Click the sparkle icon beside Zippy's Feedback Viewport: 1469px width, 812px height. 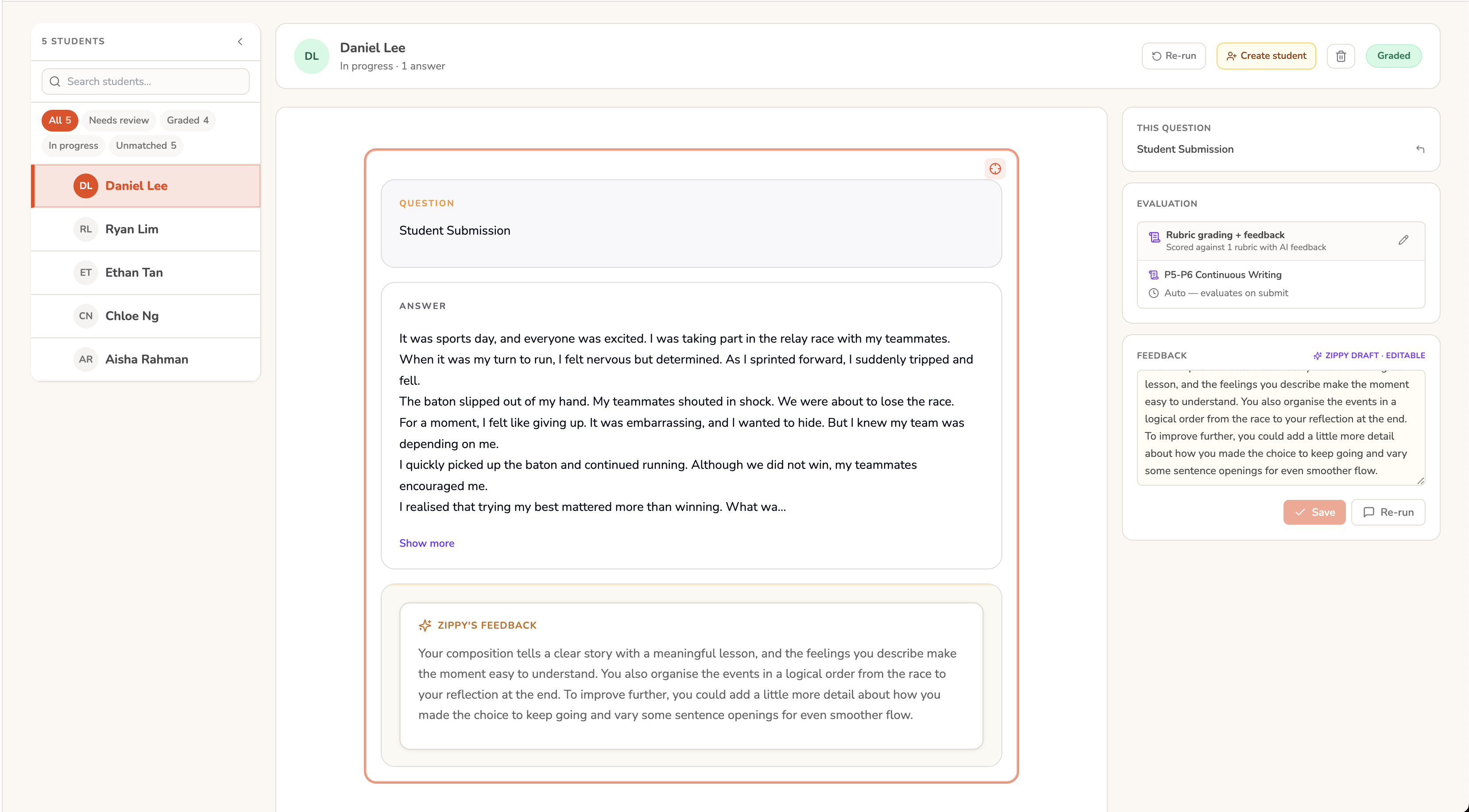point(425,626)
